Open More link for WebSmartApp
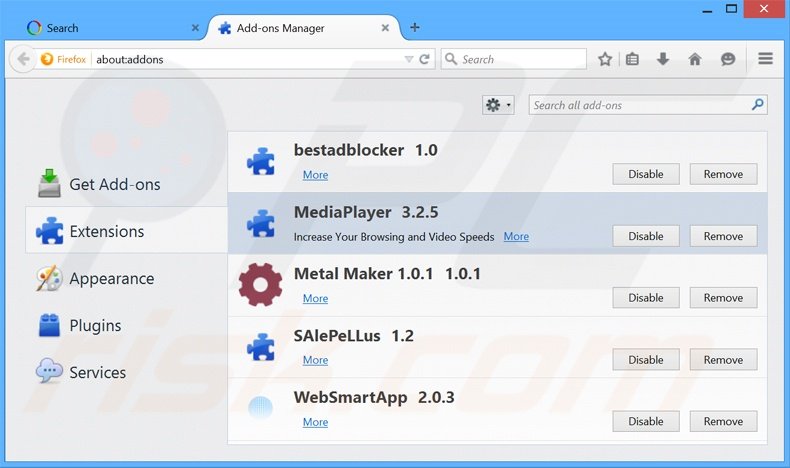This screenshot has height=468, width=790. coord(315,422)
